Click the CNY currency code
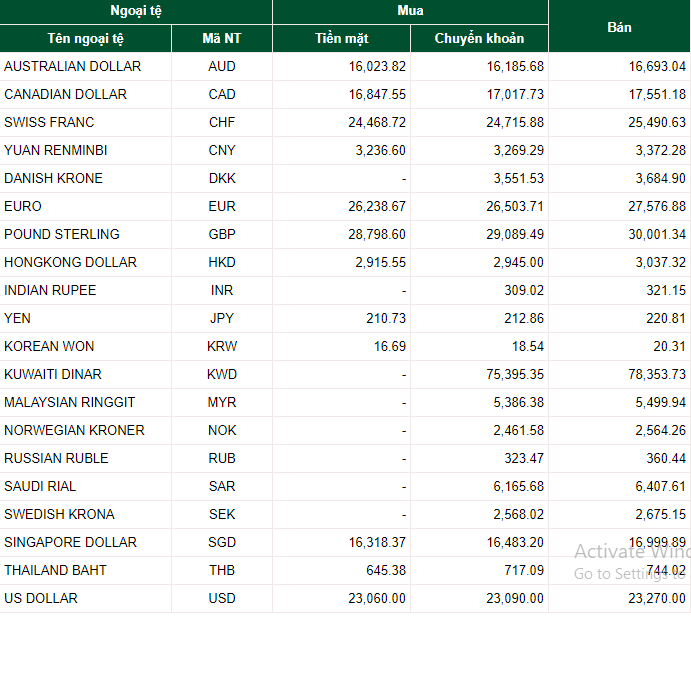 click(222, 150)
